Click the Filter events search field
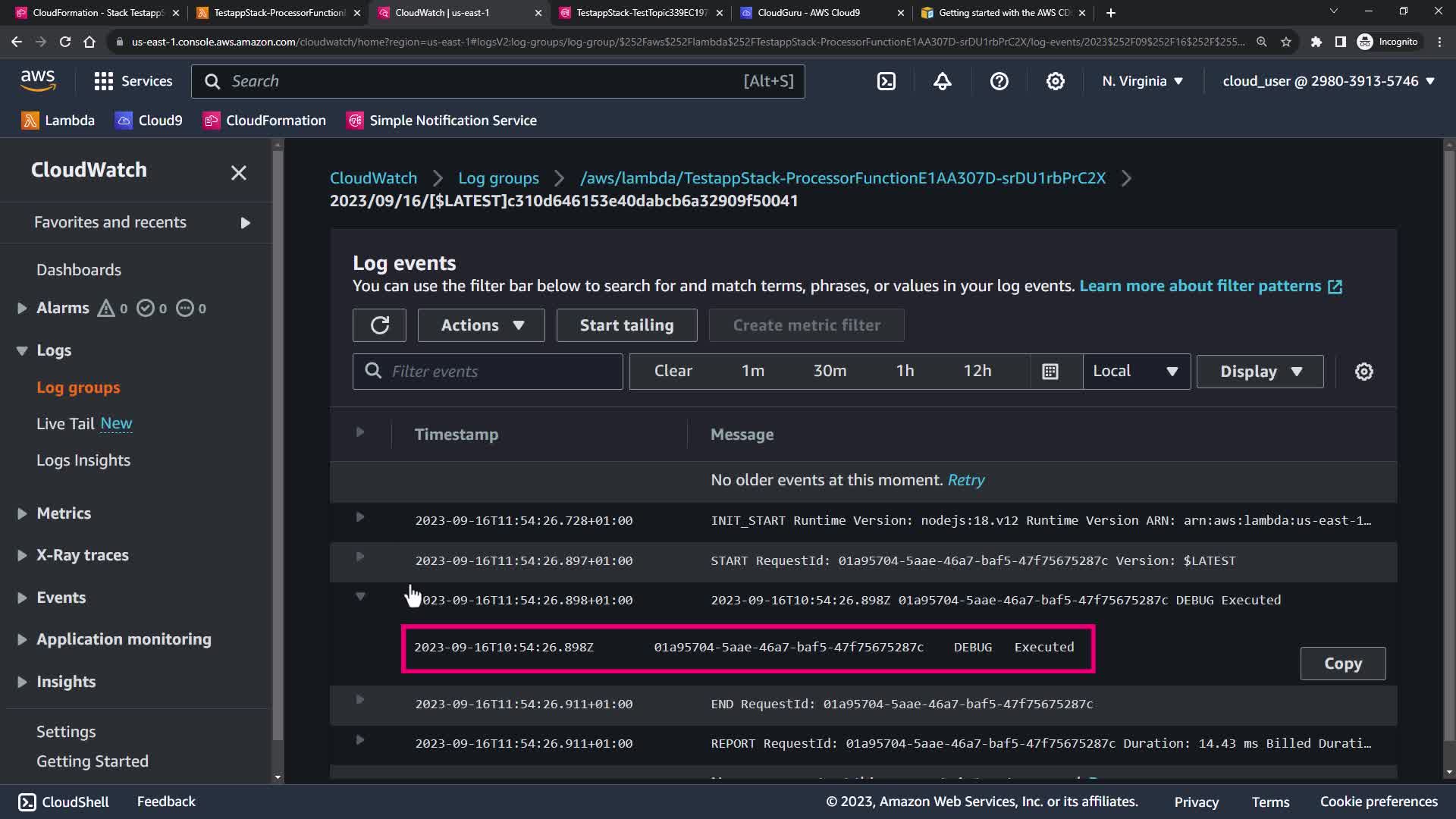1456x819 pixels. (x=500, y=372)
